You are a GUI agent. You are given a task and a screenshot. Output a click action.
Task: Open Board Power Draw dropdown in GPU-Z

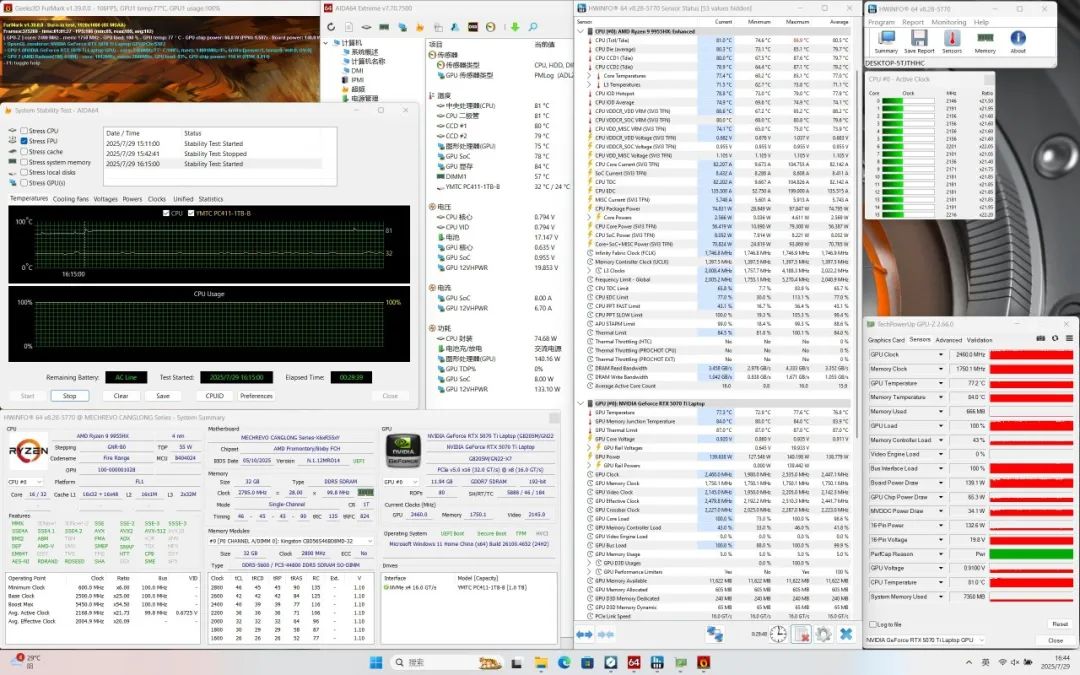coord(941,483)
